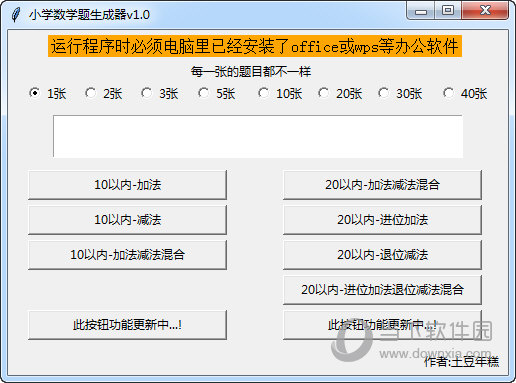Click the 10以内-加法 button

pos(128,185)
